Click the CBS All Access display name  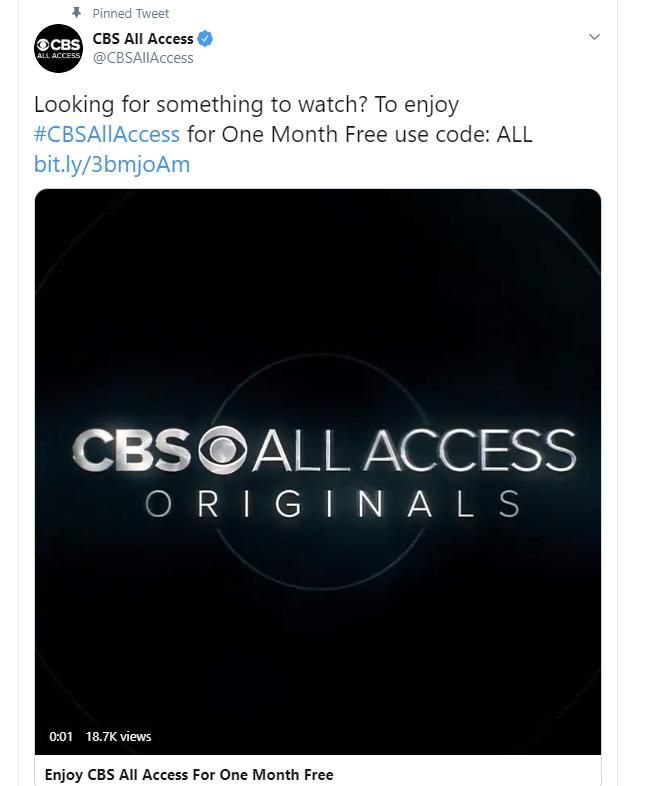[143, 39]
